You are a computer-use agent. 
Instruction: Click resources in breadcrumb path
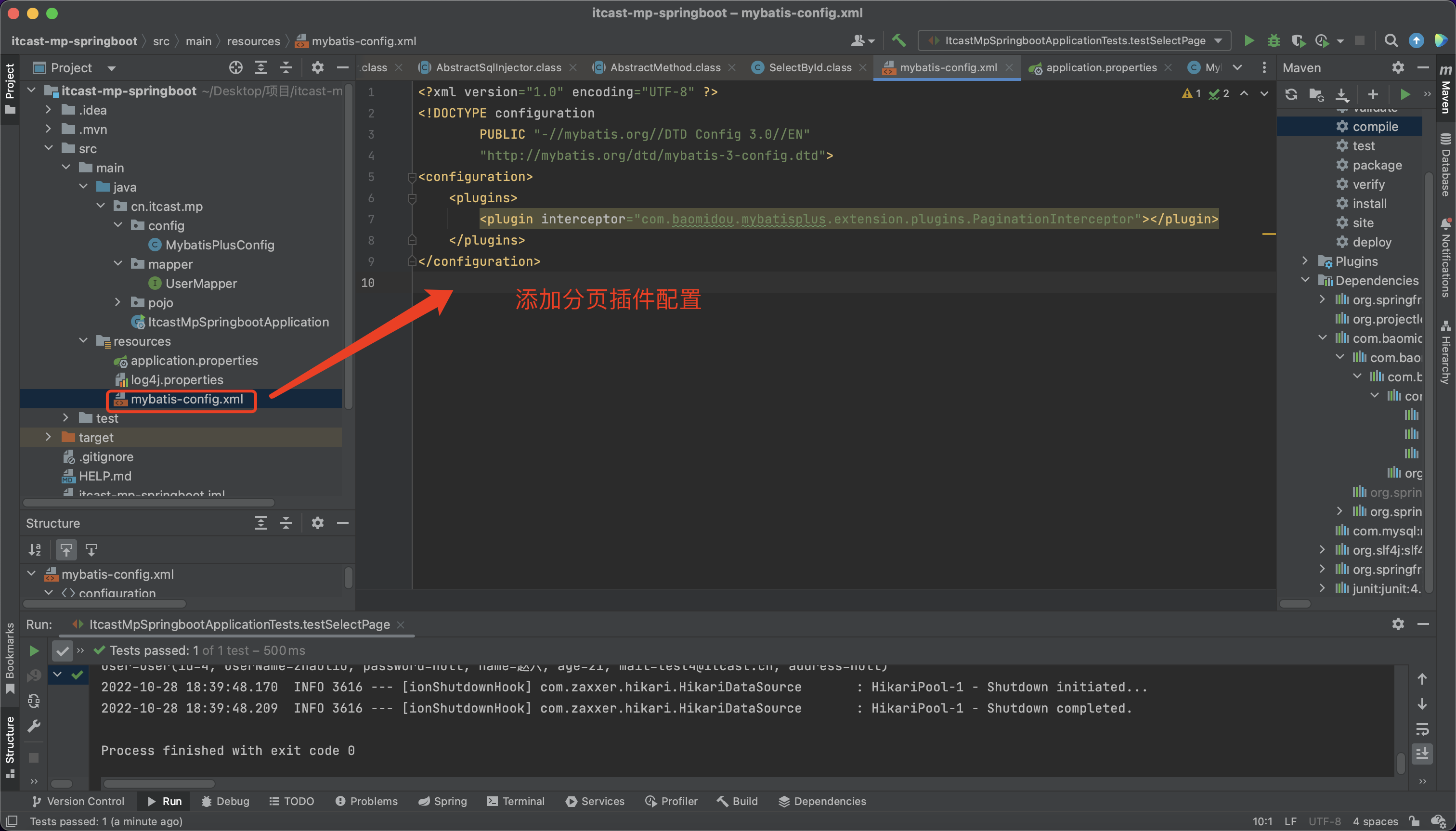(253, 41)
